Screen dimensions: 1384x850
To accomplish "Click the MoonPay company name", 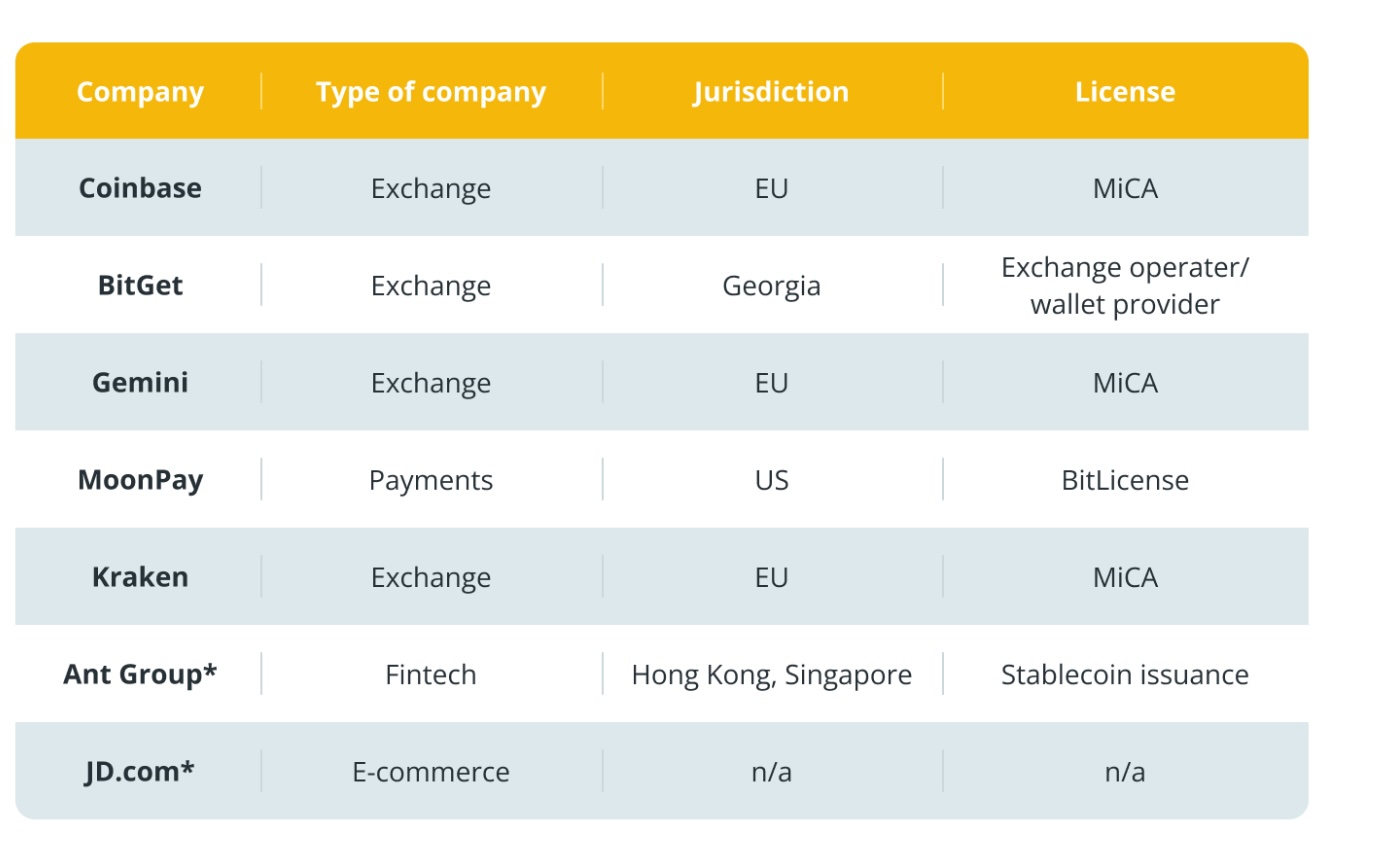I will (x=140, y=479).
